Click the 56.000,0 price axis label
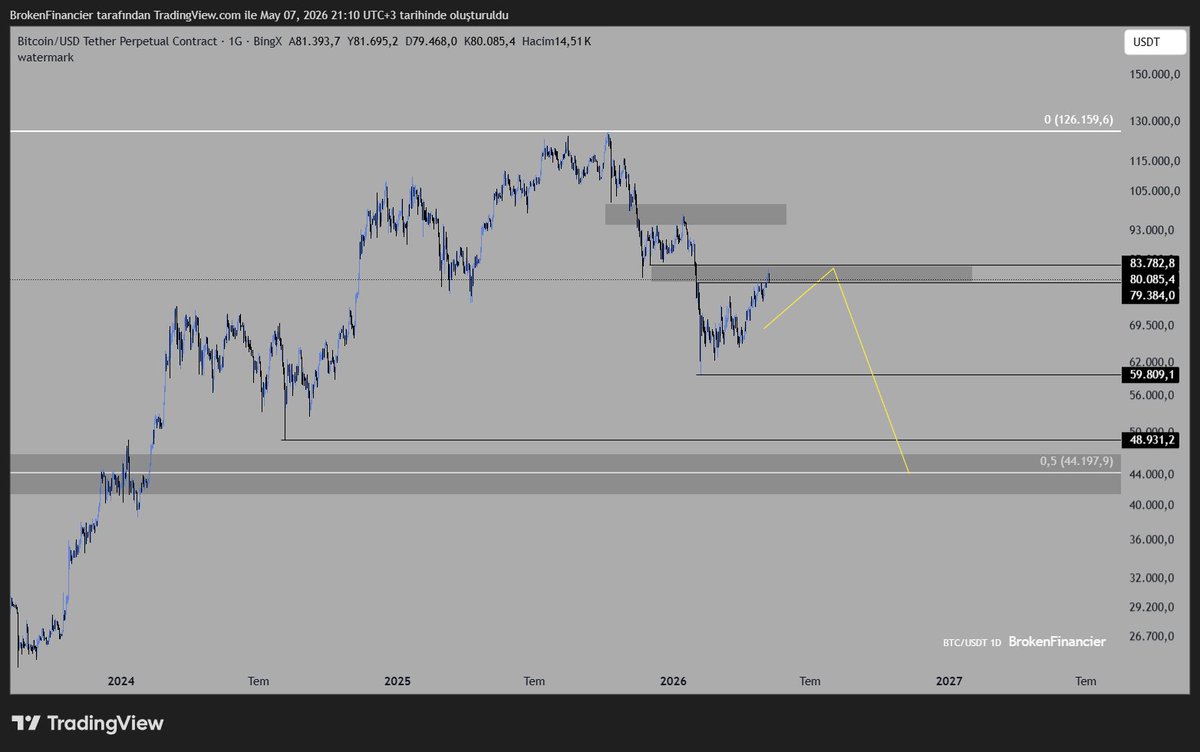 tap(1153, 396)
